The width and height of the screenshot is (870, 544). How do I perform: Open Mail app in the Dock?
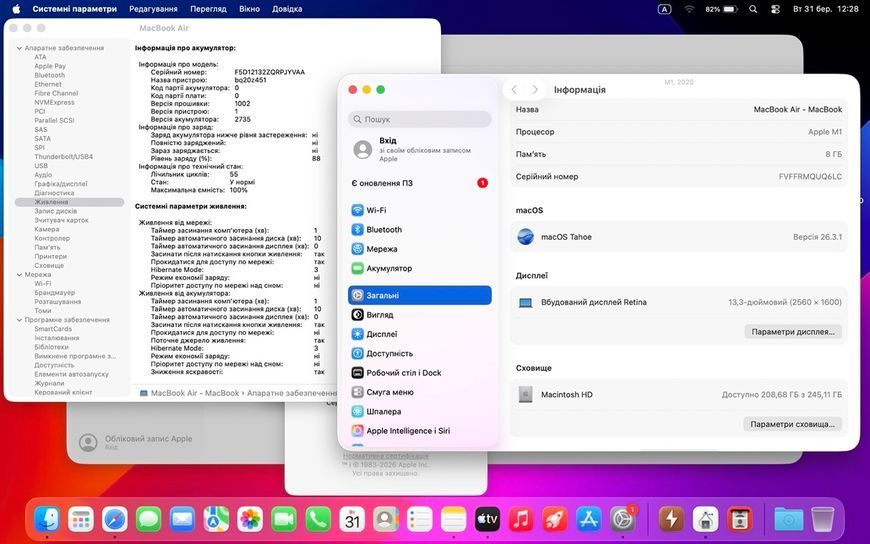click(x=183, y=520)
